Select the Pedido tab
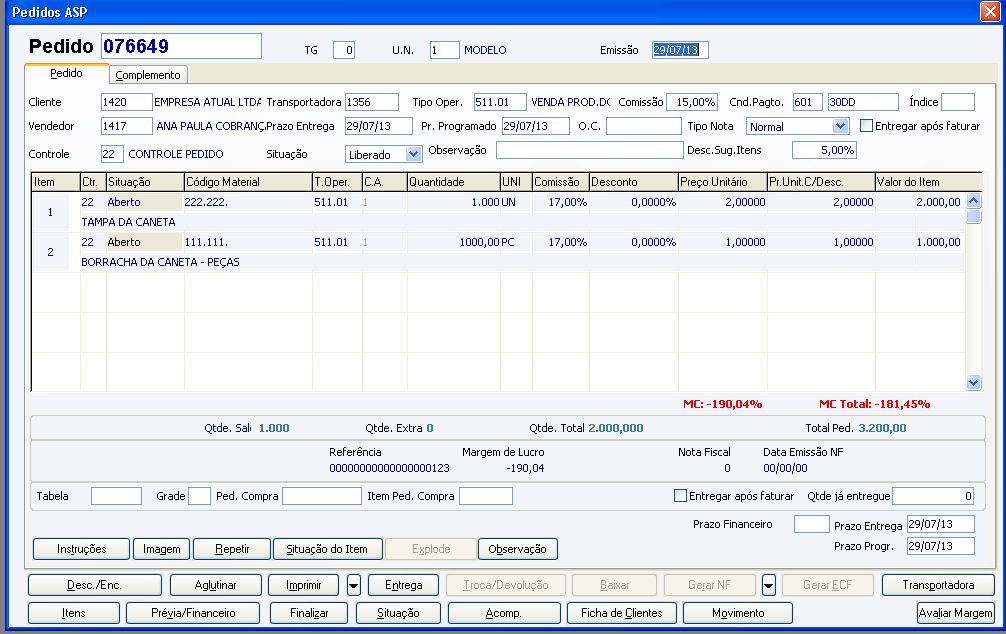 [67, 74]
